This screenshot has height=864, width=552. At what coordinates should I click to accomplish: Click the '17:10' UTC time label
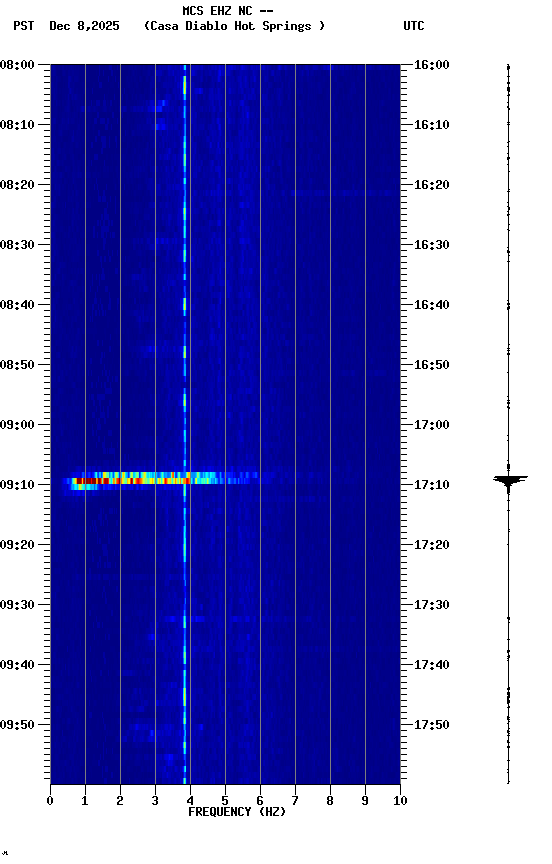[x=432, y=485]
